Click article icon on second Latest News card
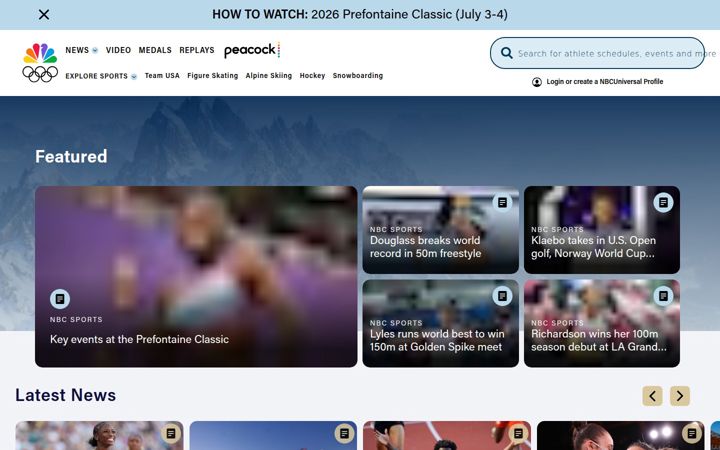Image resolution: width=720 pixels, height=450 pixels. click(344, 433)
